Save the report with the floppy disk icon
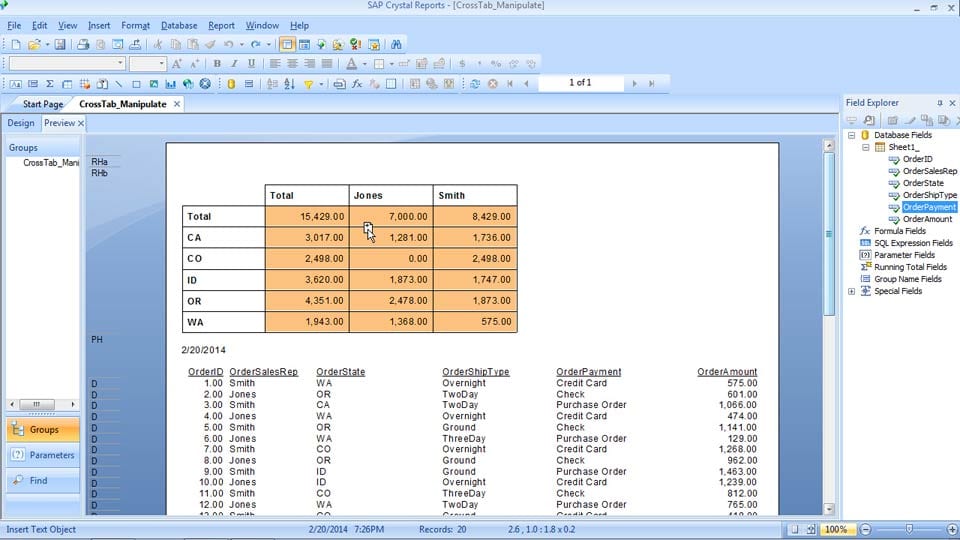 (x=59, y=44)
